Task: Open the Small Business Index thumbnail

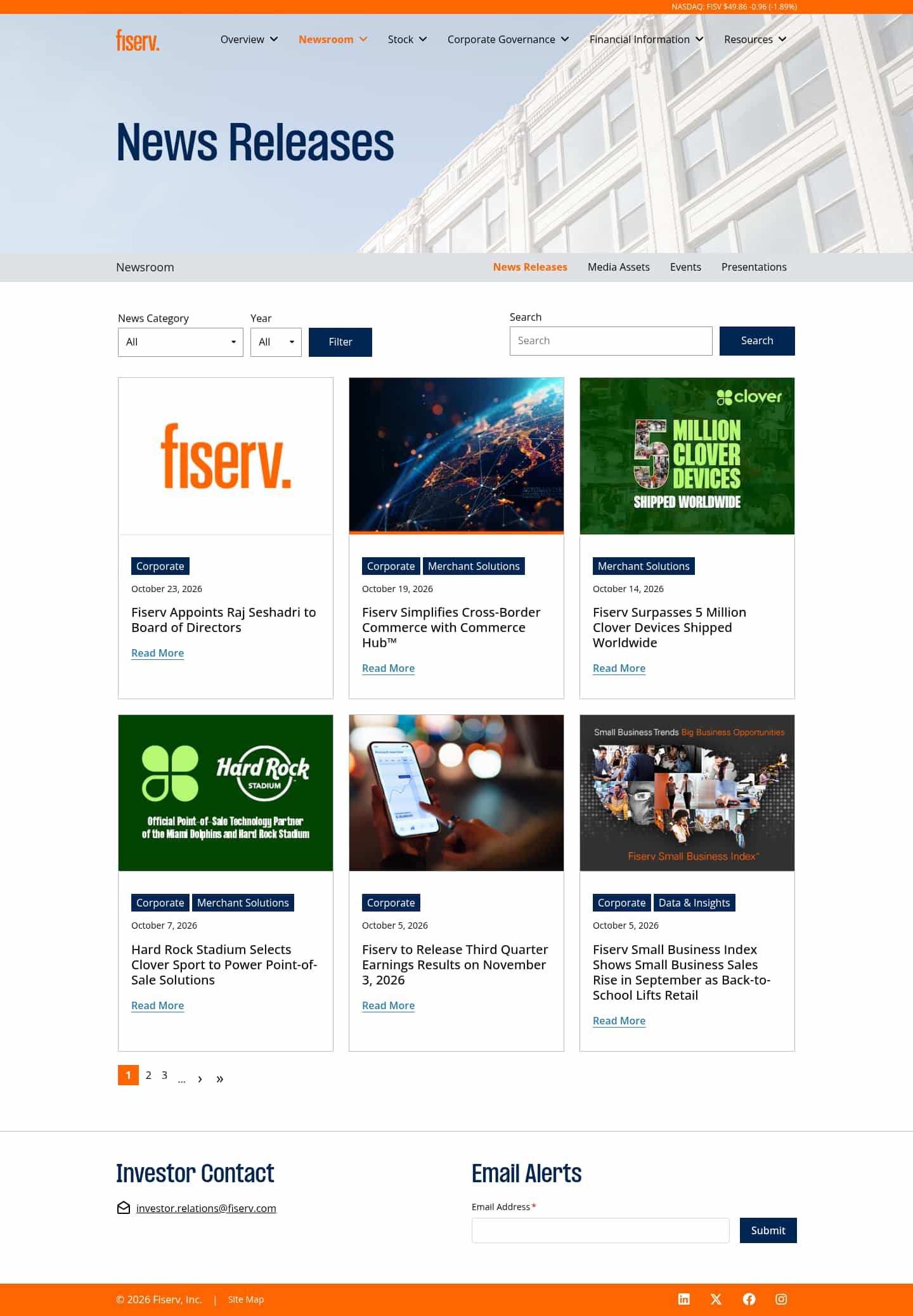Action: [687, 793]
